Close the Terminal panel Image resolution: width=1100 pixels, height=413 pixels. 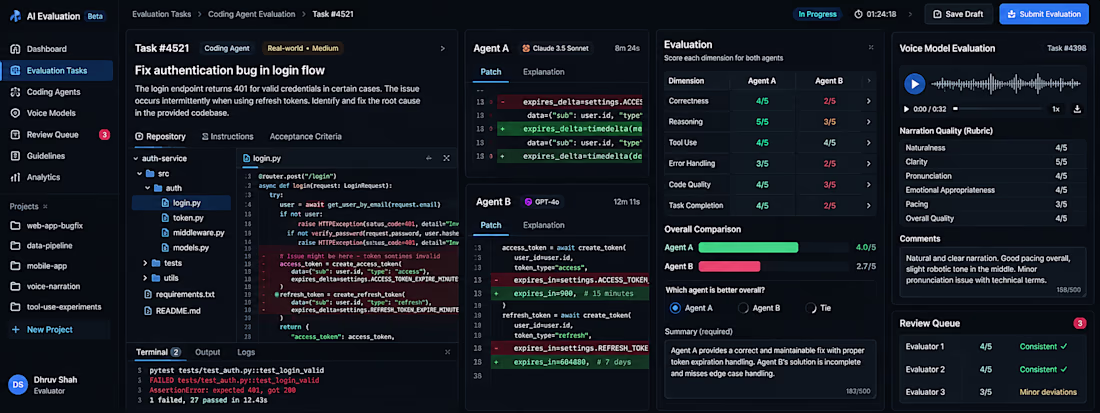click(447, 352)
